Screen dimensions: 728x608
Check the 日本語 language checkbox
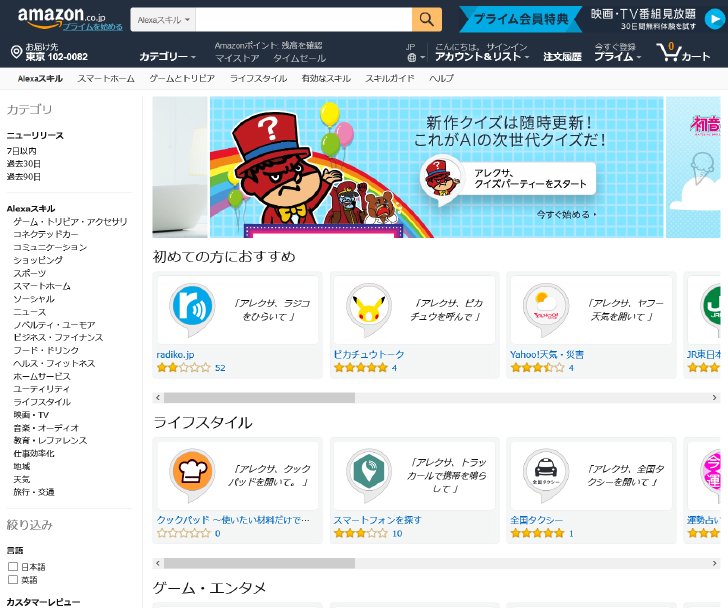click(x=13, y=567)
